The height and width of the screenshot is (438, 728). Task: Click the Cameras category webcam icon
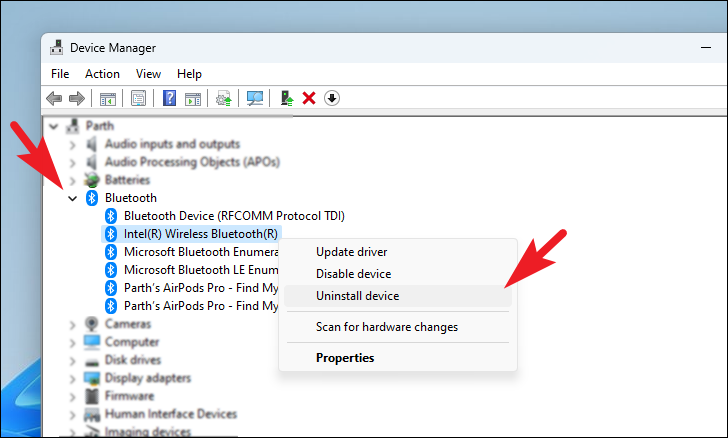(91, 324)
